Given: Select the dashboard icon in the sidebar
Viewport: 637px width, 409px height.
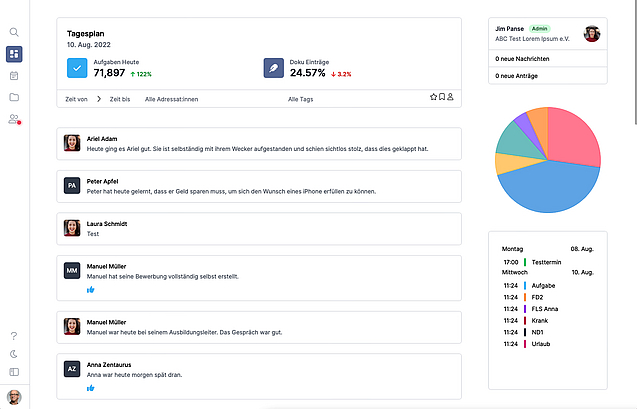Looking at the screenshot, I should 14,54.
